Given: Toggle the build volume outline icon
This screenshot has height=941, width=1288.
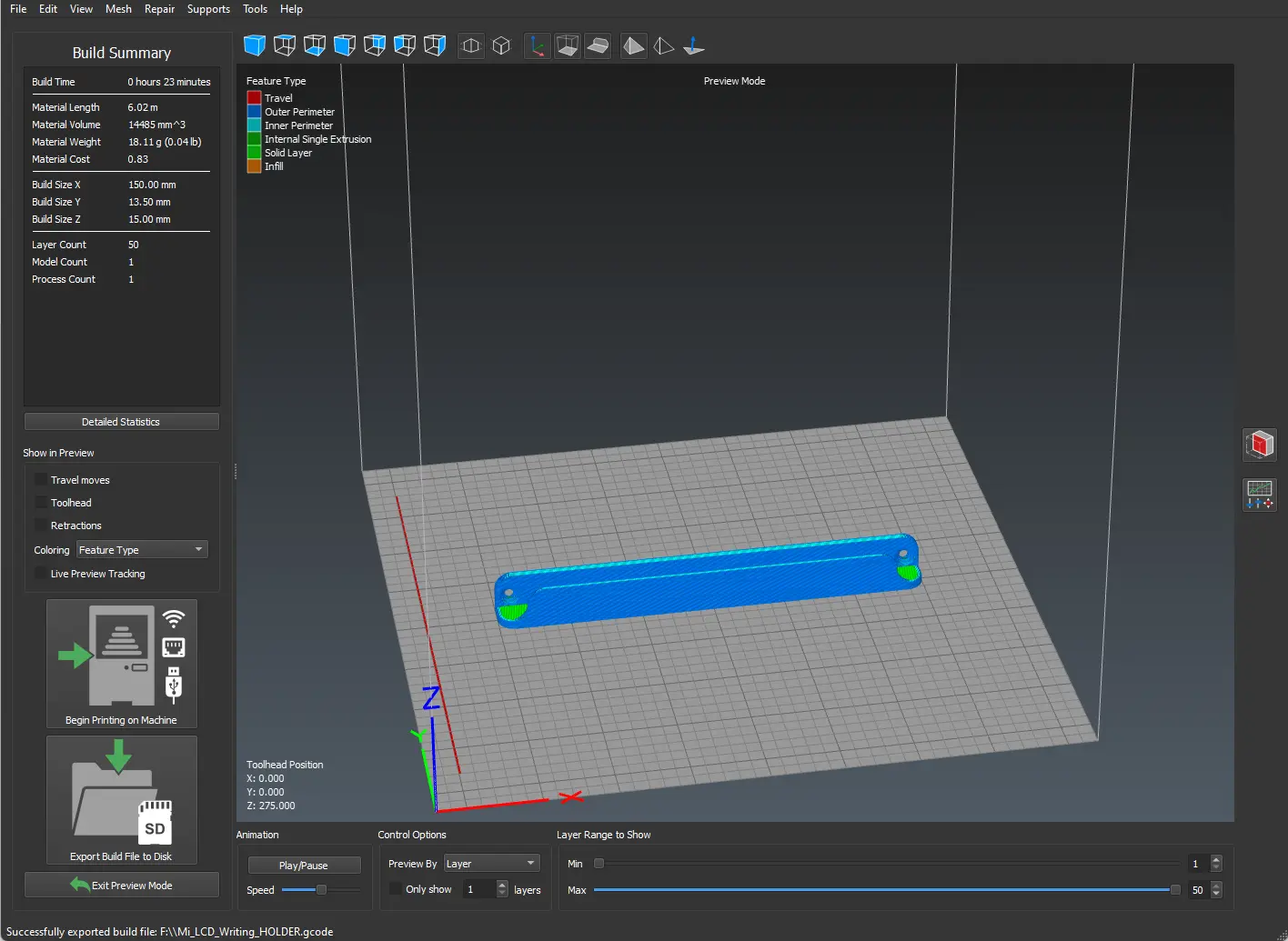Looking at the screenshot, I should point(568,45).
